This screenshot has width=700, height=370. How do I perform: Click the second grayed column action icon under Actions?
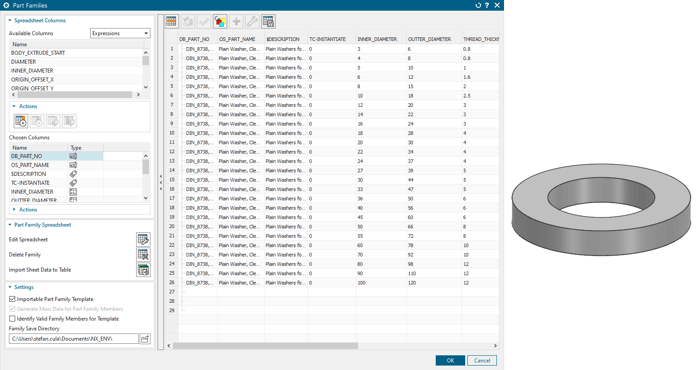pos(37,121)
